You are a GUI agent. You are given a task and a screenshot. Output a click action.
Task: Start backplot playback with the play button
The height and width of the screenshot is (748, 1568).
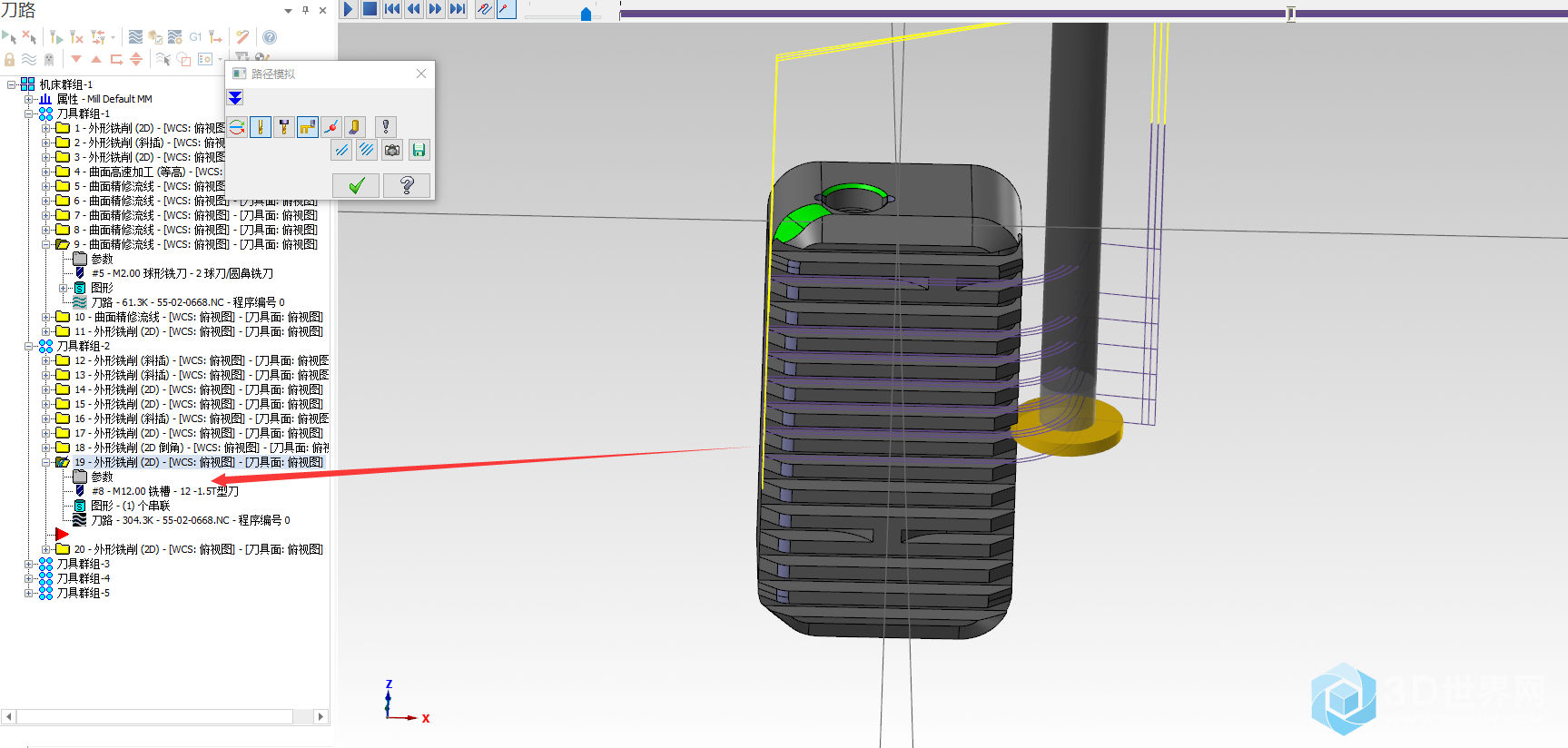(x=349, y=9)
